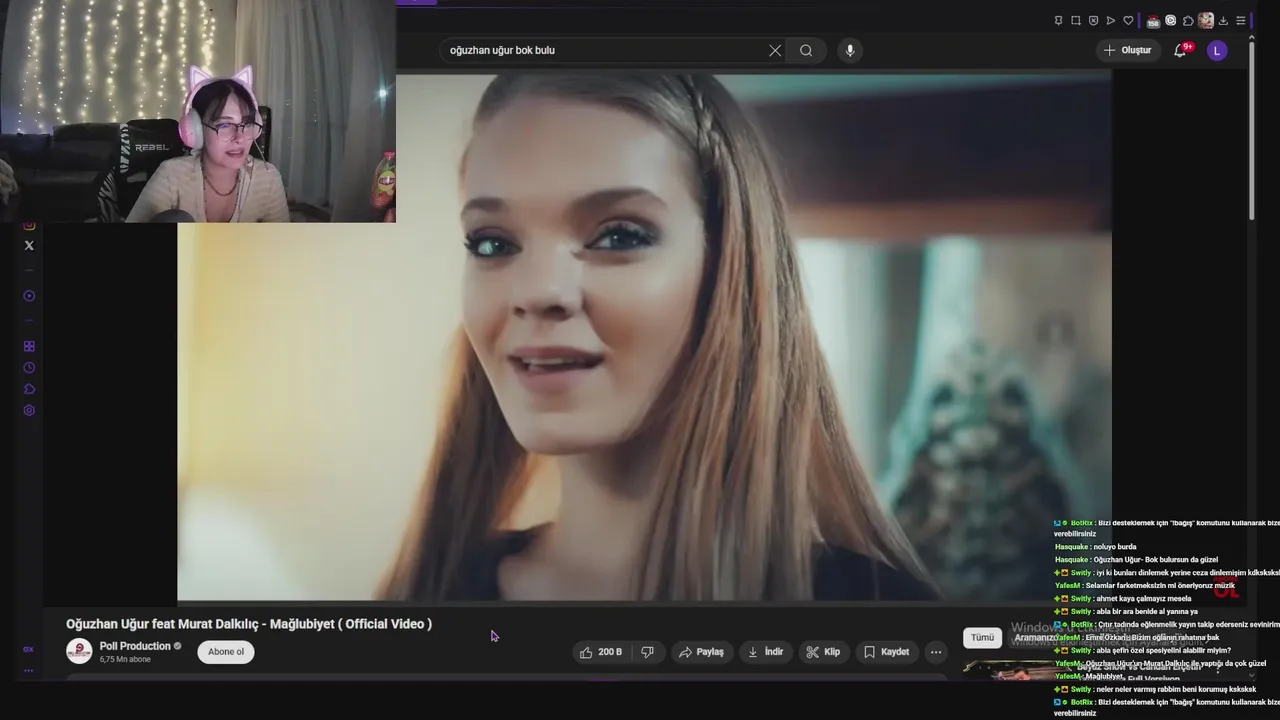Click the send/flow arrow icon in toolbar
This screenshot has width=1280, height=720.
[x=1110, y=20]
